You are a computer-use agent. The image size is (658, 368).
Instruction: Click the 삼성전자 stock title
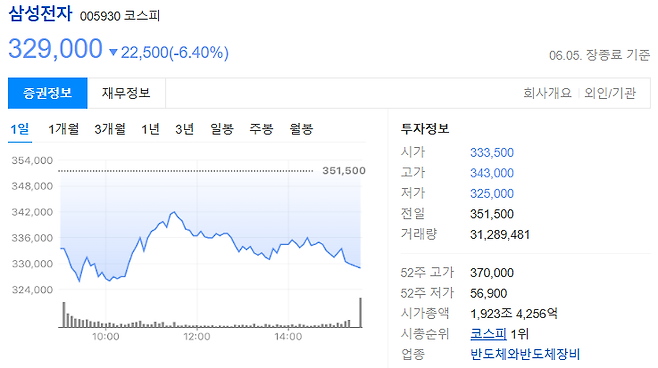coord(40,13)
